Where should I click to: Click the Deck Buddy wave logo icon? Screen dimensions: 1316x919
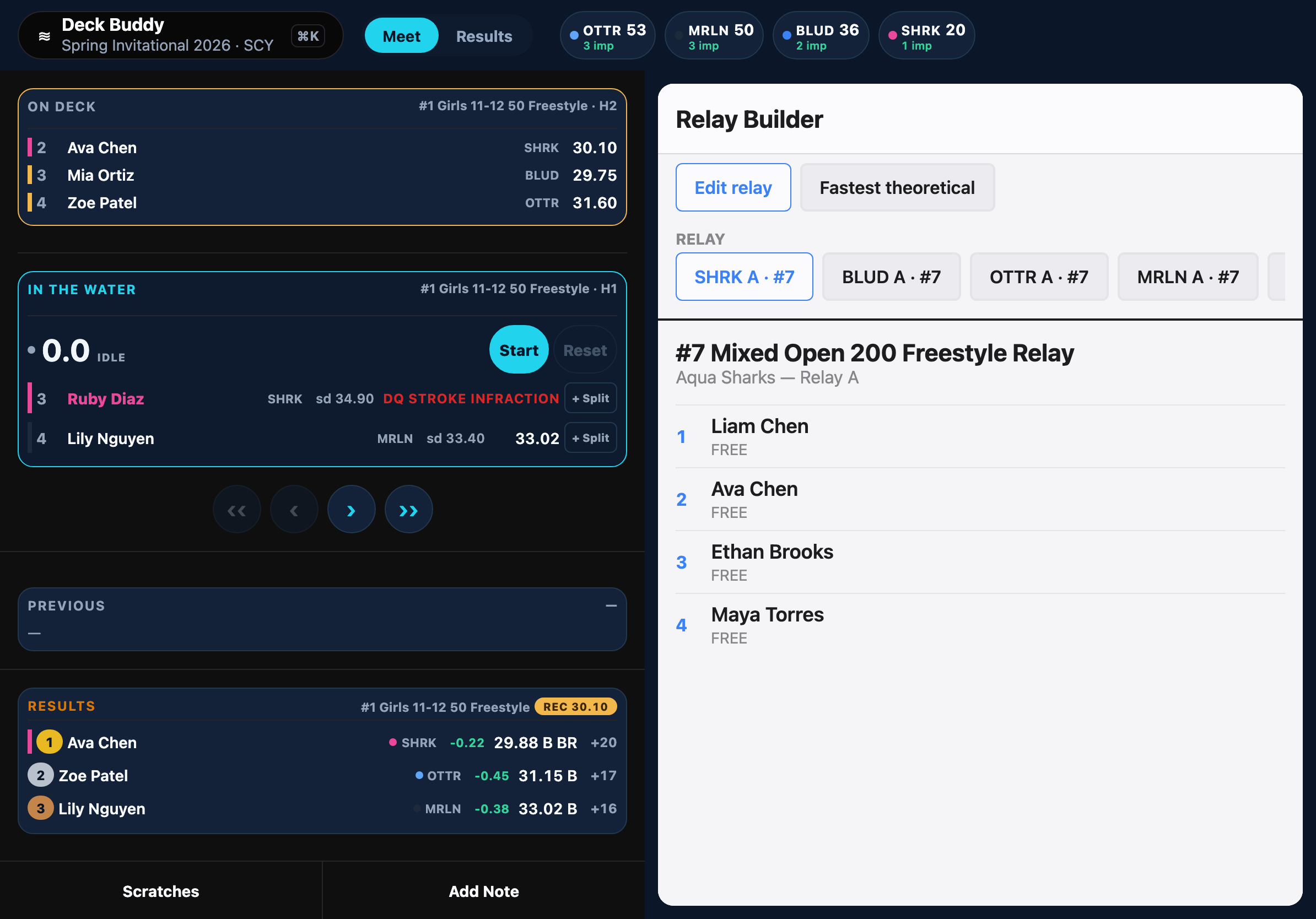[x=44, y=36]
